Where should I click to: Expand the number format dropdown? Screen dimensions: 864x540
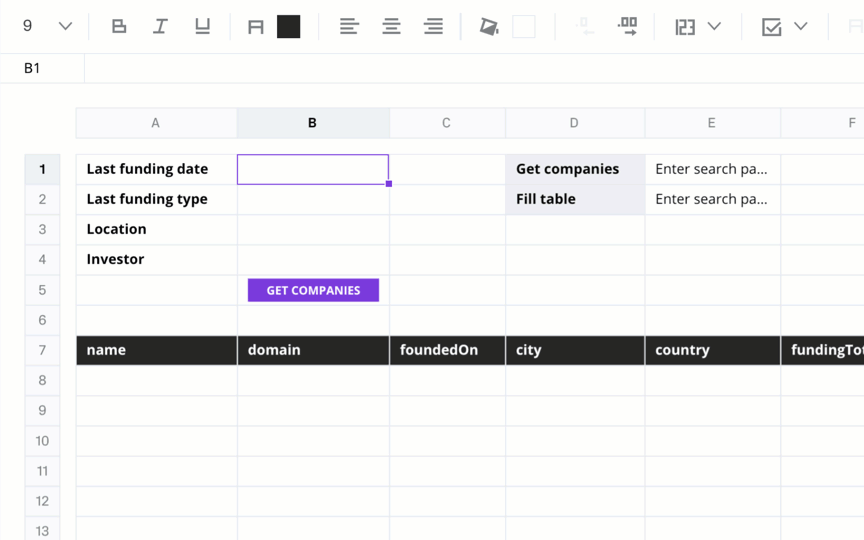tap(714, 26)
